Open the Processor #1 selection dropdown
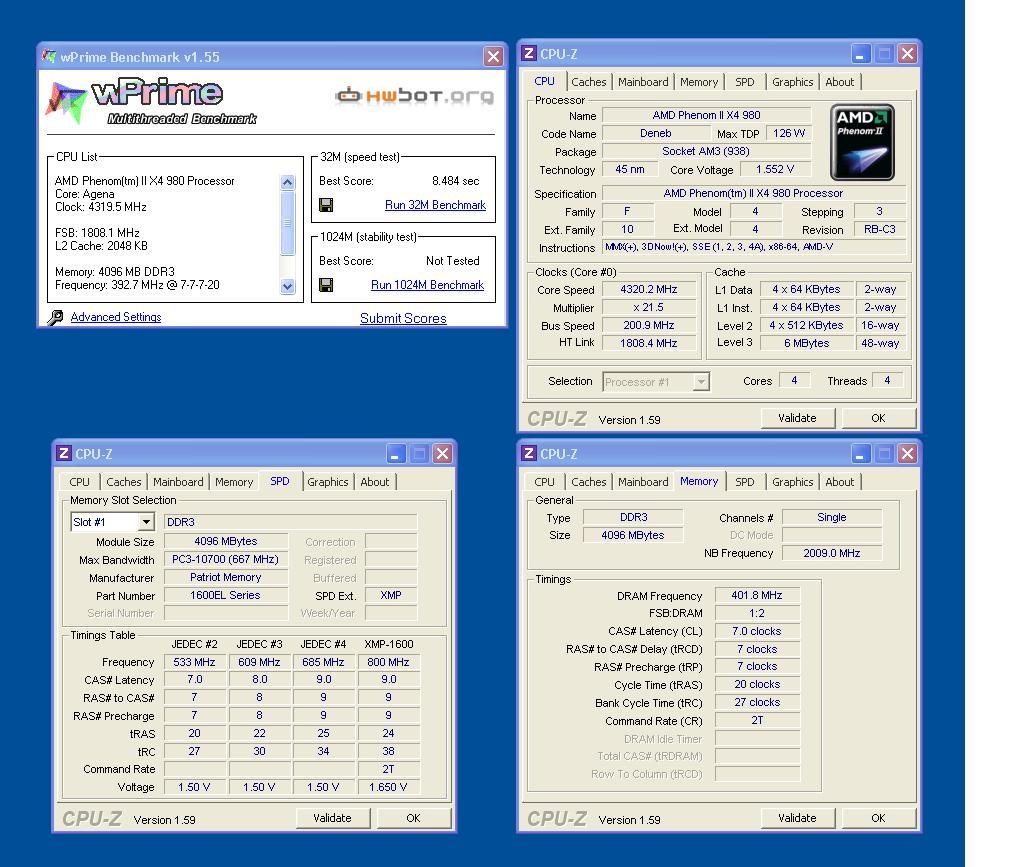This screenshot has width=1024, height=867. [701, 382]
